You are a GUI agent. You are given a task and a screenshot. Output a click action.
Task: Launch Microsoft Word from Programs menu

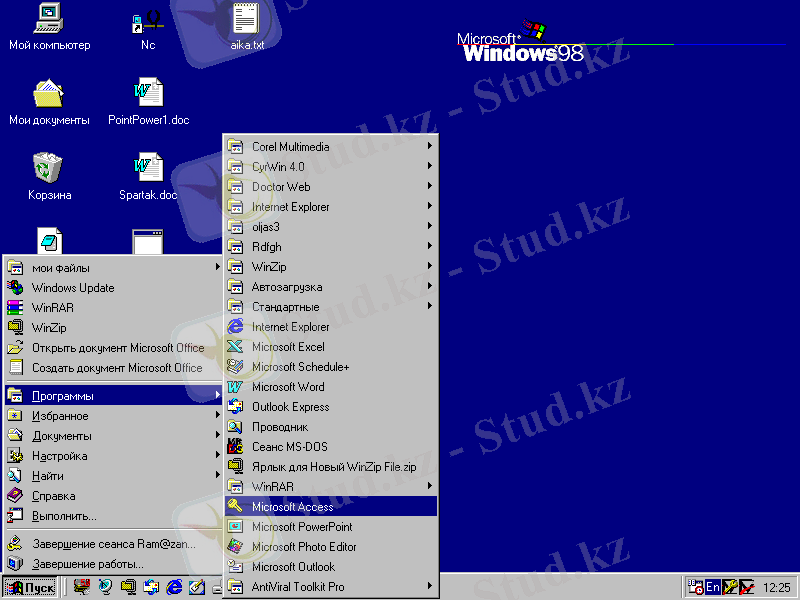(288, 387)
